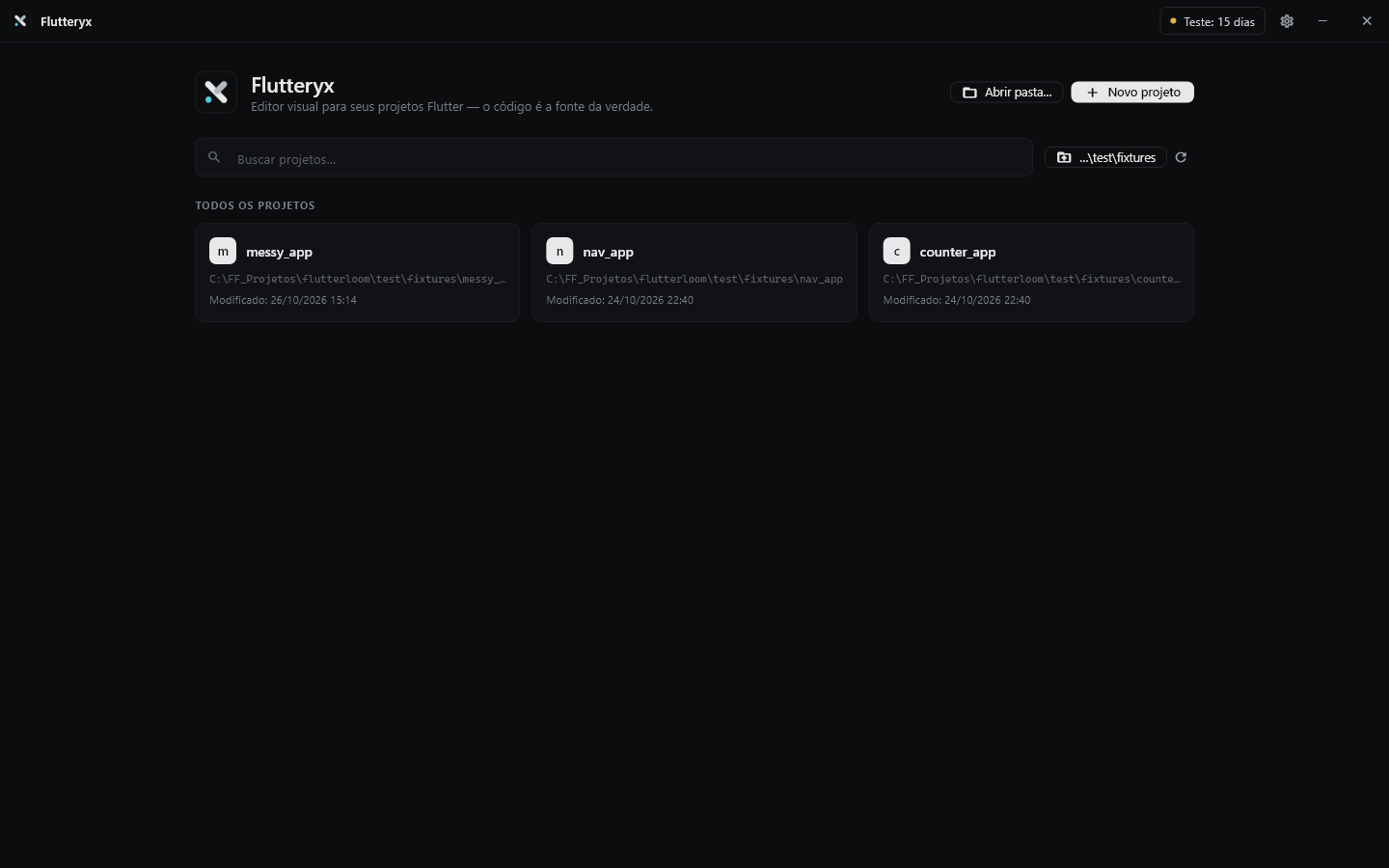Click the counter_app folder path text
Viewport: 1389px width, 868px height.
[1031, 279]
